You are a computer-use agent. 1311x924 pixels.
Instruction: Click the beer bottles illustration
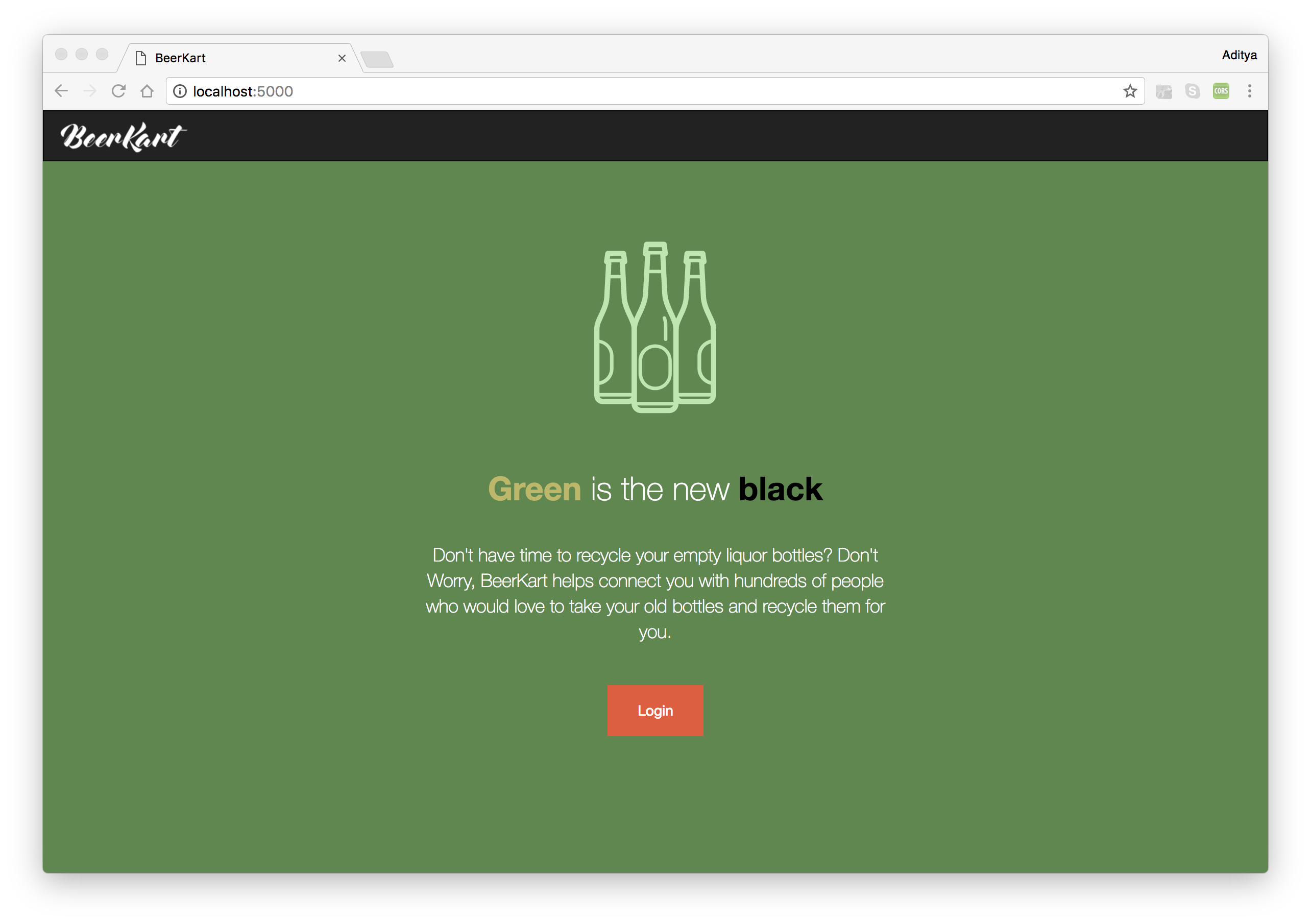pos(655,327)
